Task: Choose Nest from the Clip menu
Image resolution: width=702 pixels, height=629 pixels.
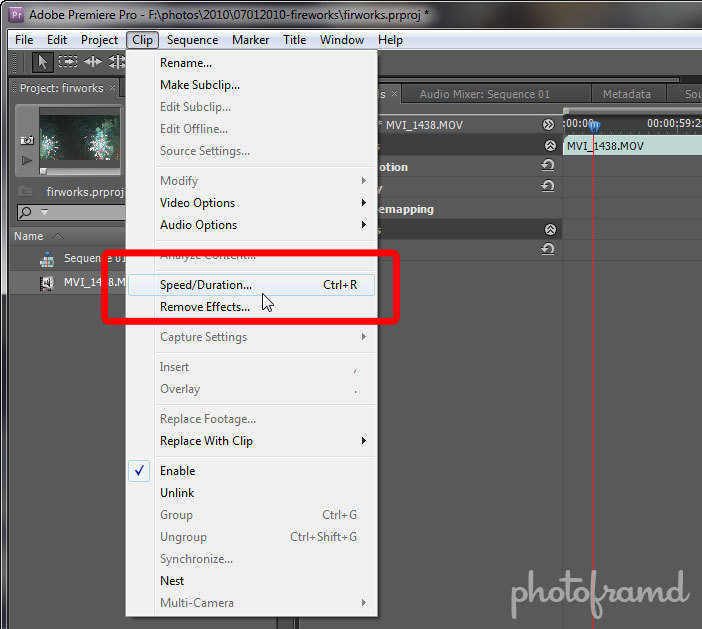Action: 252,581
